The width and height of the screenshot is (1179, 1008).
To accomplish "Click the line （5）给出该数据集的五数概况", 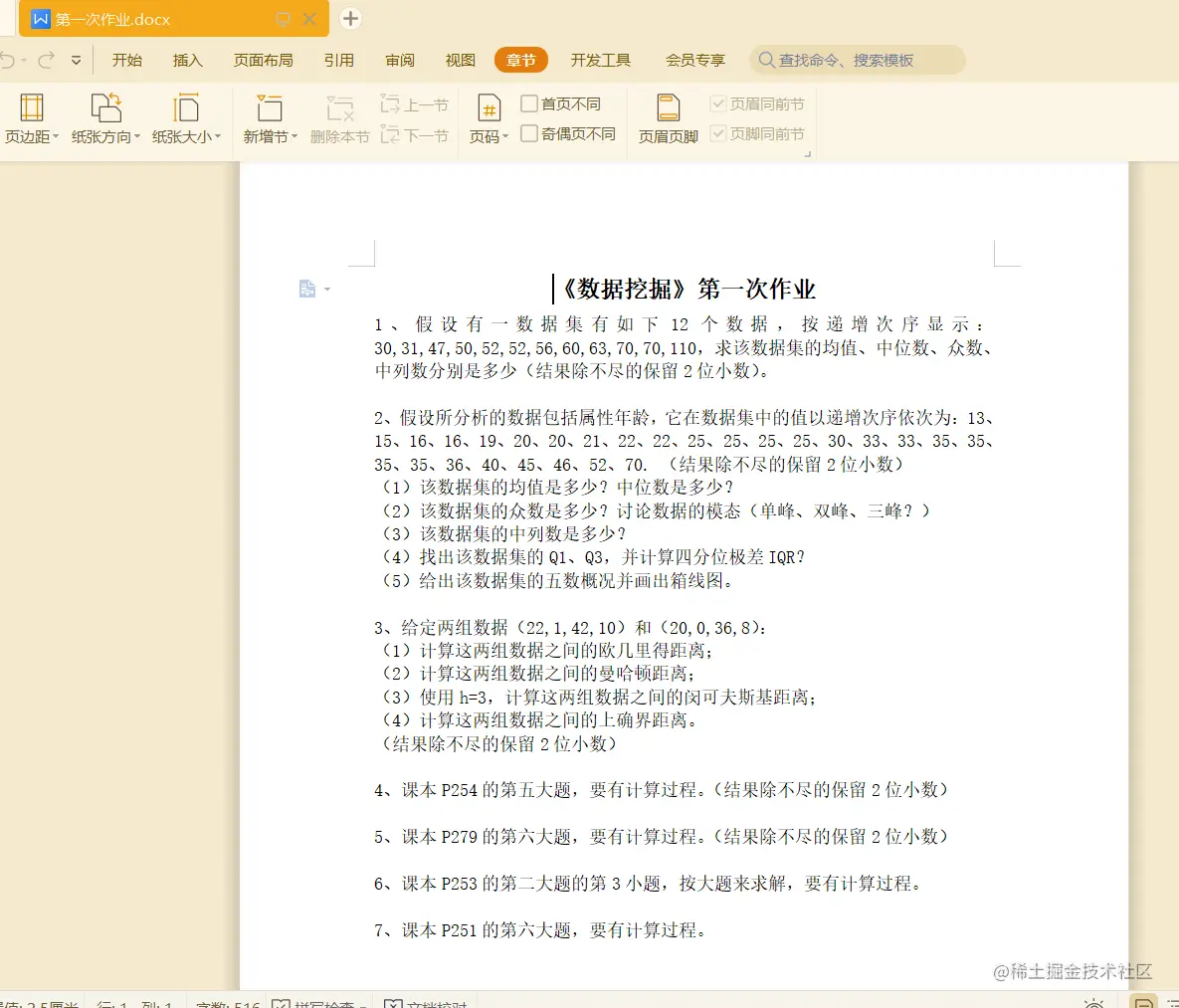I will (557, 581).
